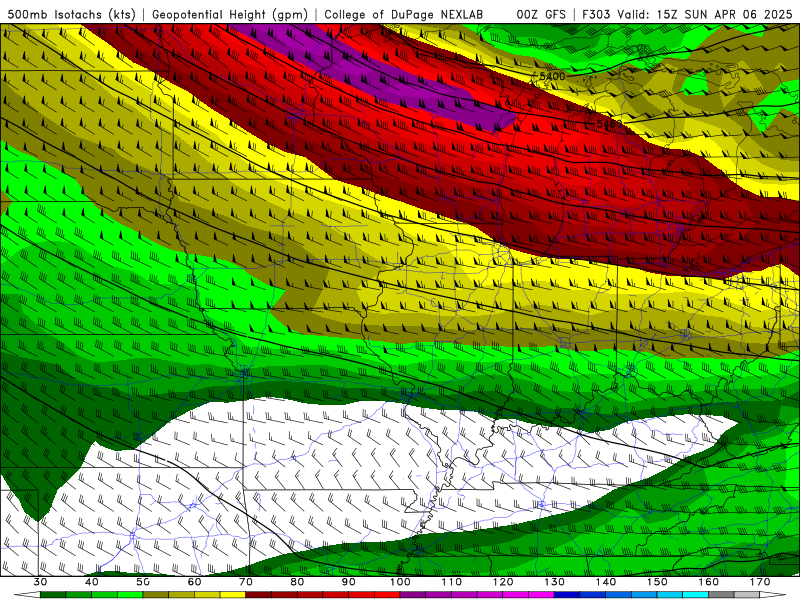Click the 150 knot color scale label

click(657, 582)
